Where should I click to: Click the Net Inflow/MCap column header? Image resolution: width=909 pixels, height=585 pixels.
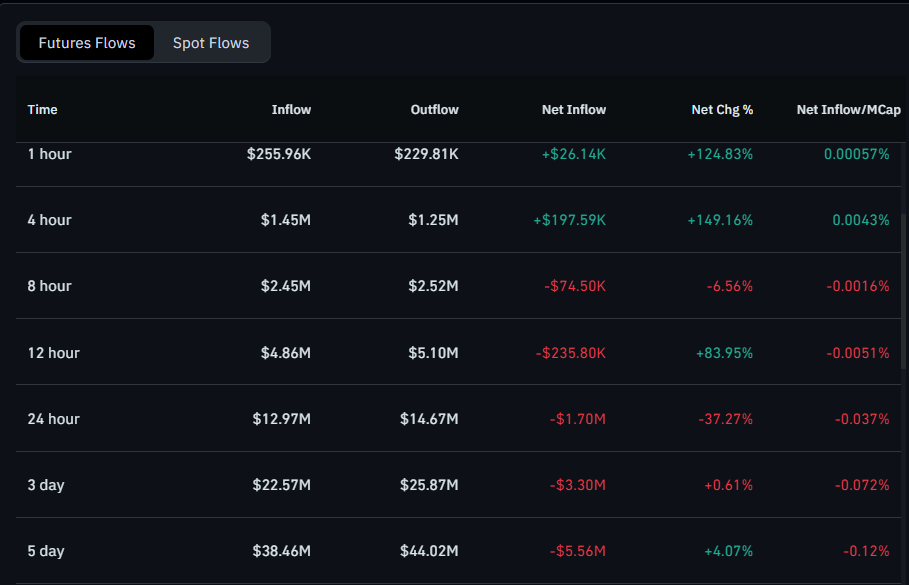coord(848,110)
